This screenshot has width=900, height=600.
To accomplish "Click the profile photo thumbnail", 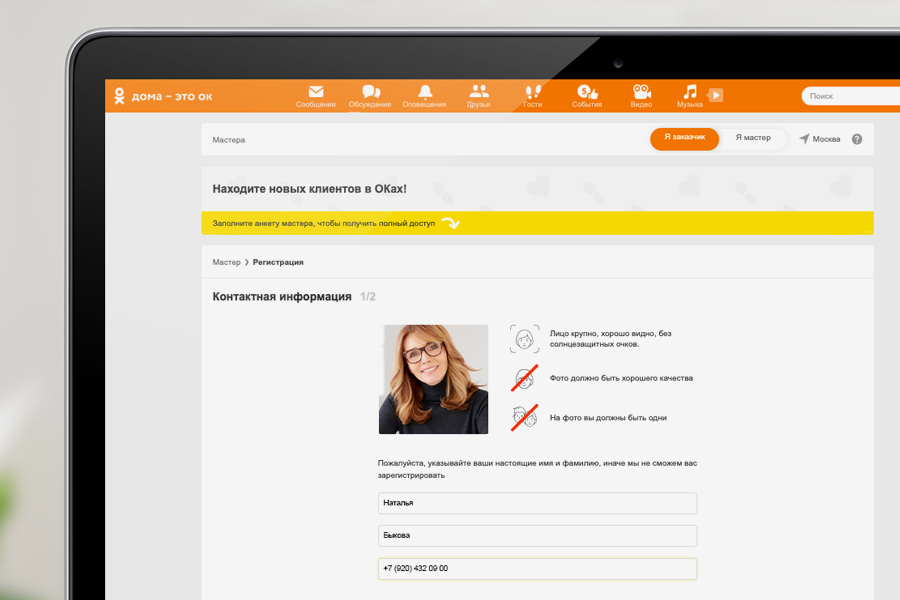I will point(433,379).
